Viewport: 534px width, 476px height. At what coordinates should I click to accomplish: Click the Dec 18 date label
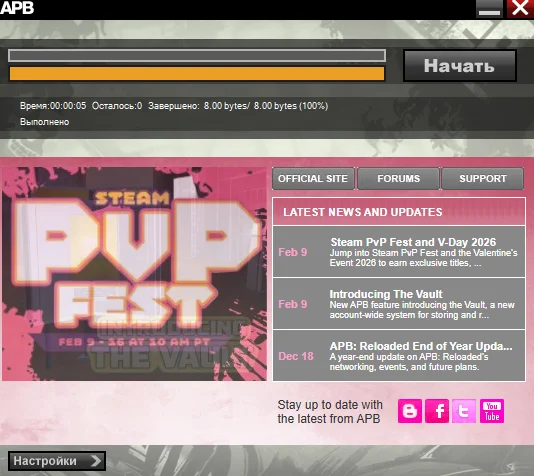tap(296, 356)
